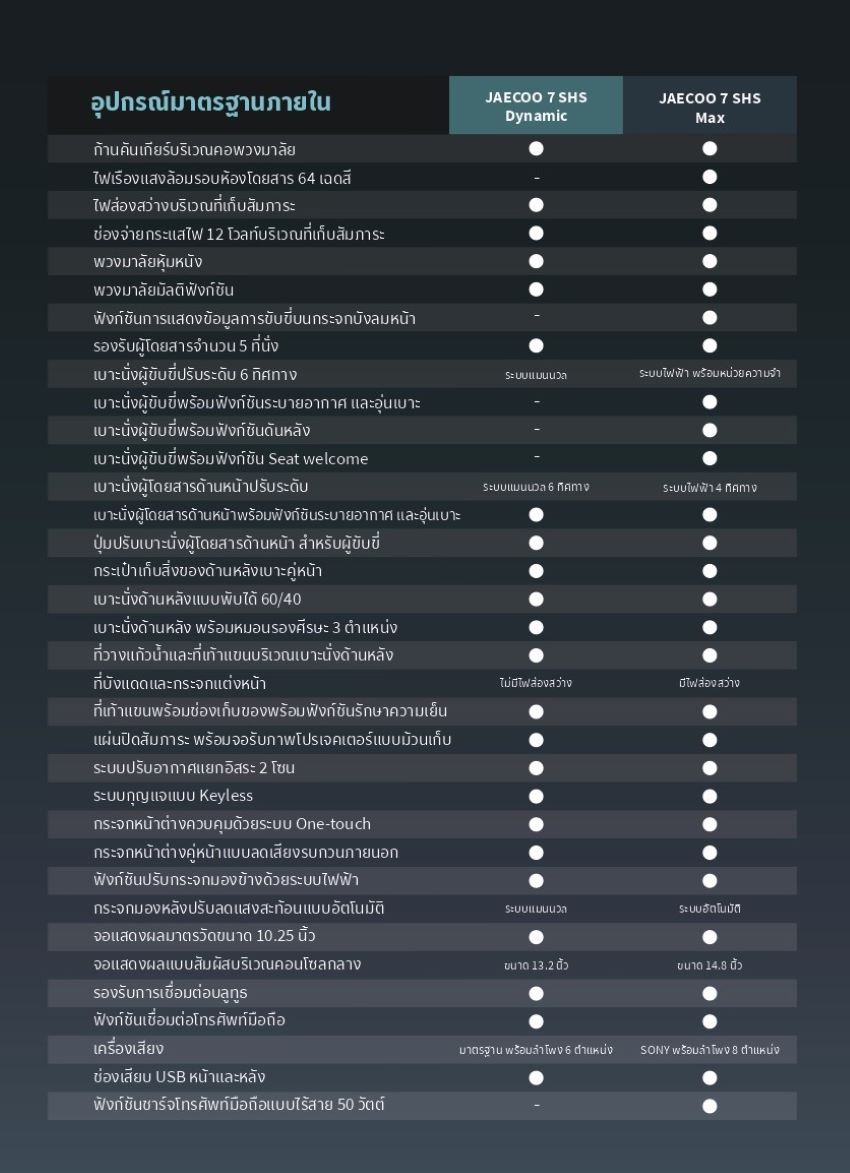Select the JAECOO 7 SHS Max column header

[x=709, y=107]
